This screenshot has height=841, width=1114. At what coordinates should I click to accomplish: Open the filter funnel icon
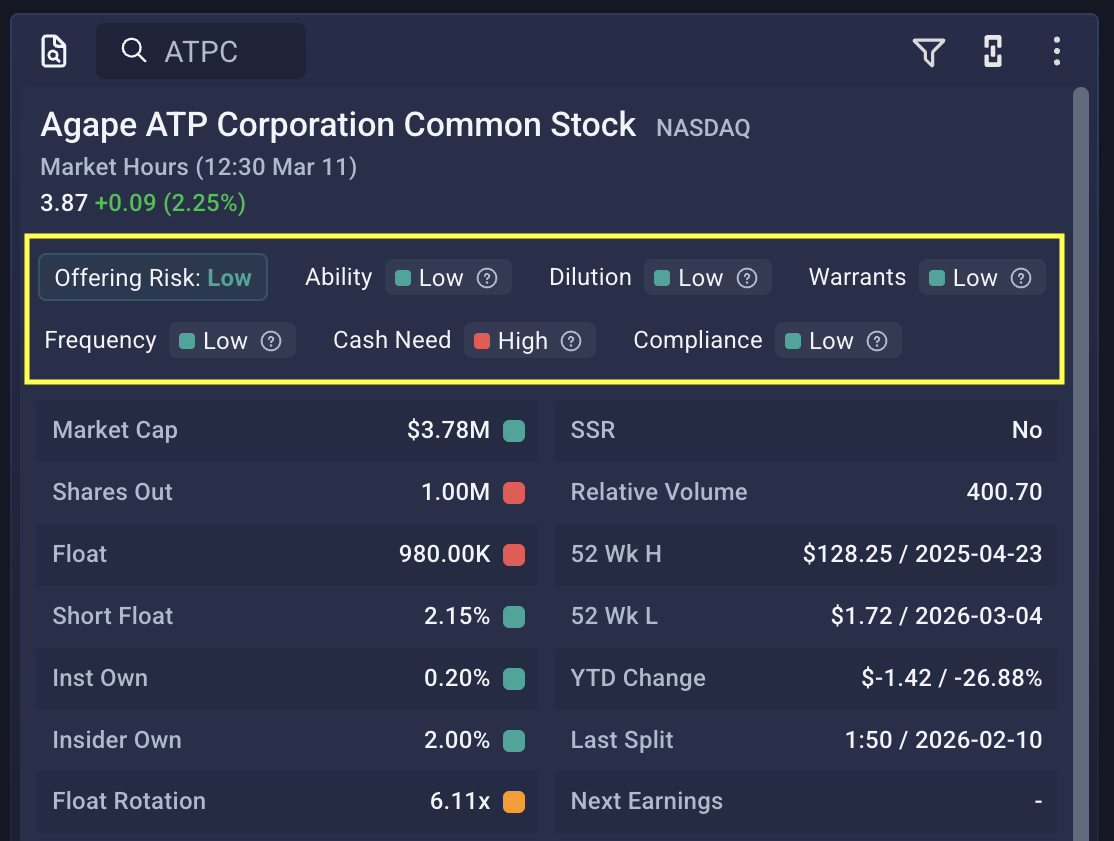tap(929, 52)
